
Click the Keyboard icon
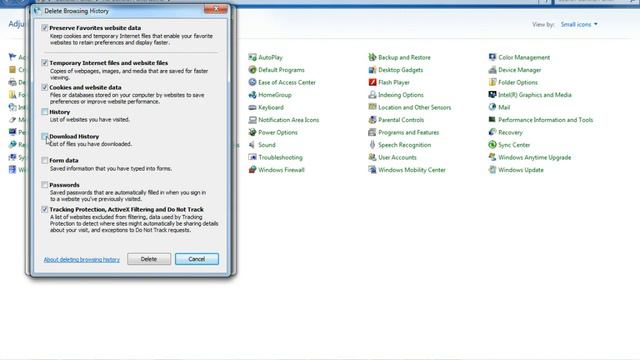(252, 107)
